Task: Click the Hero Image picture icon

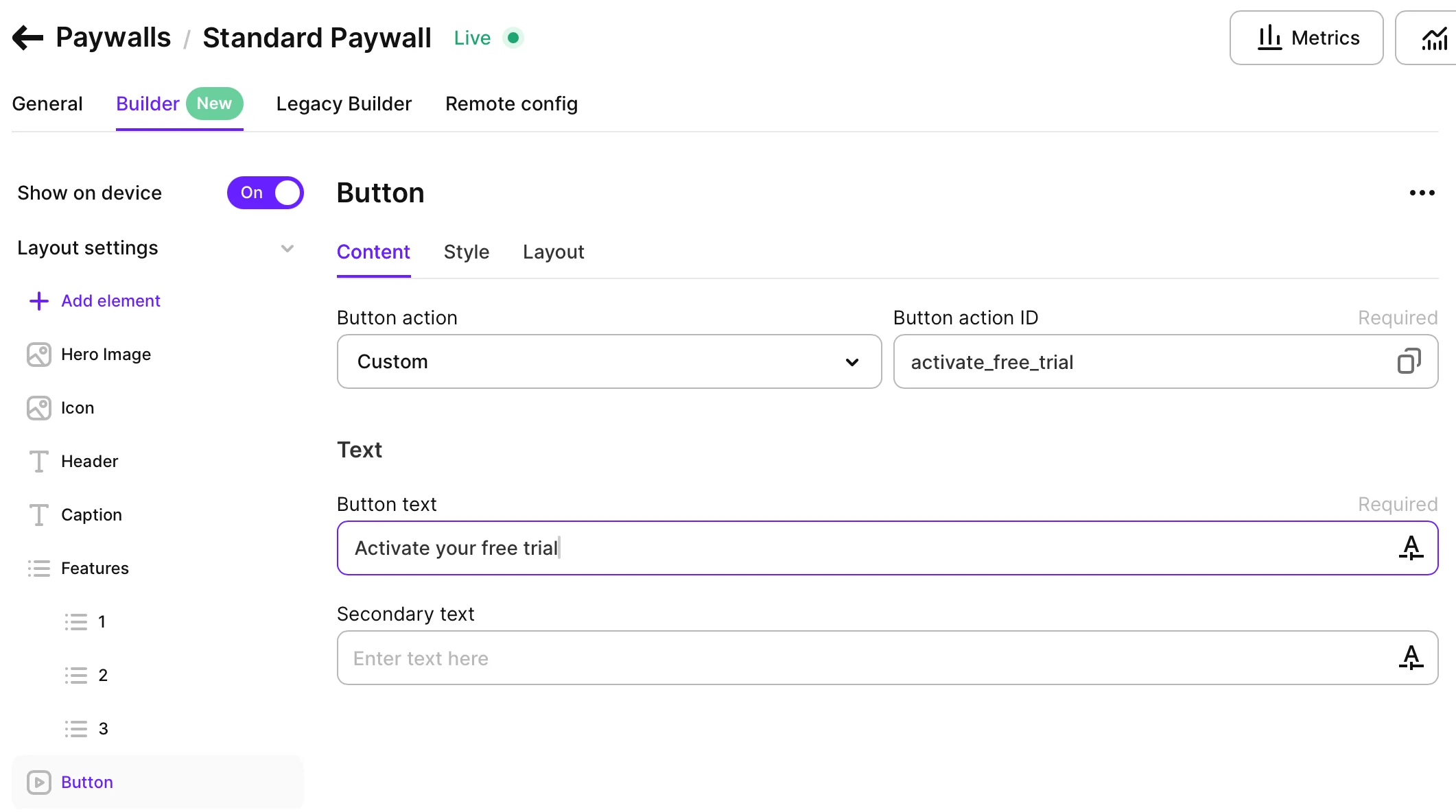Action: [39, 355]
